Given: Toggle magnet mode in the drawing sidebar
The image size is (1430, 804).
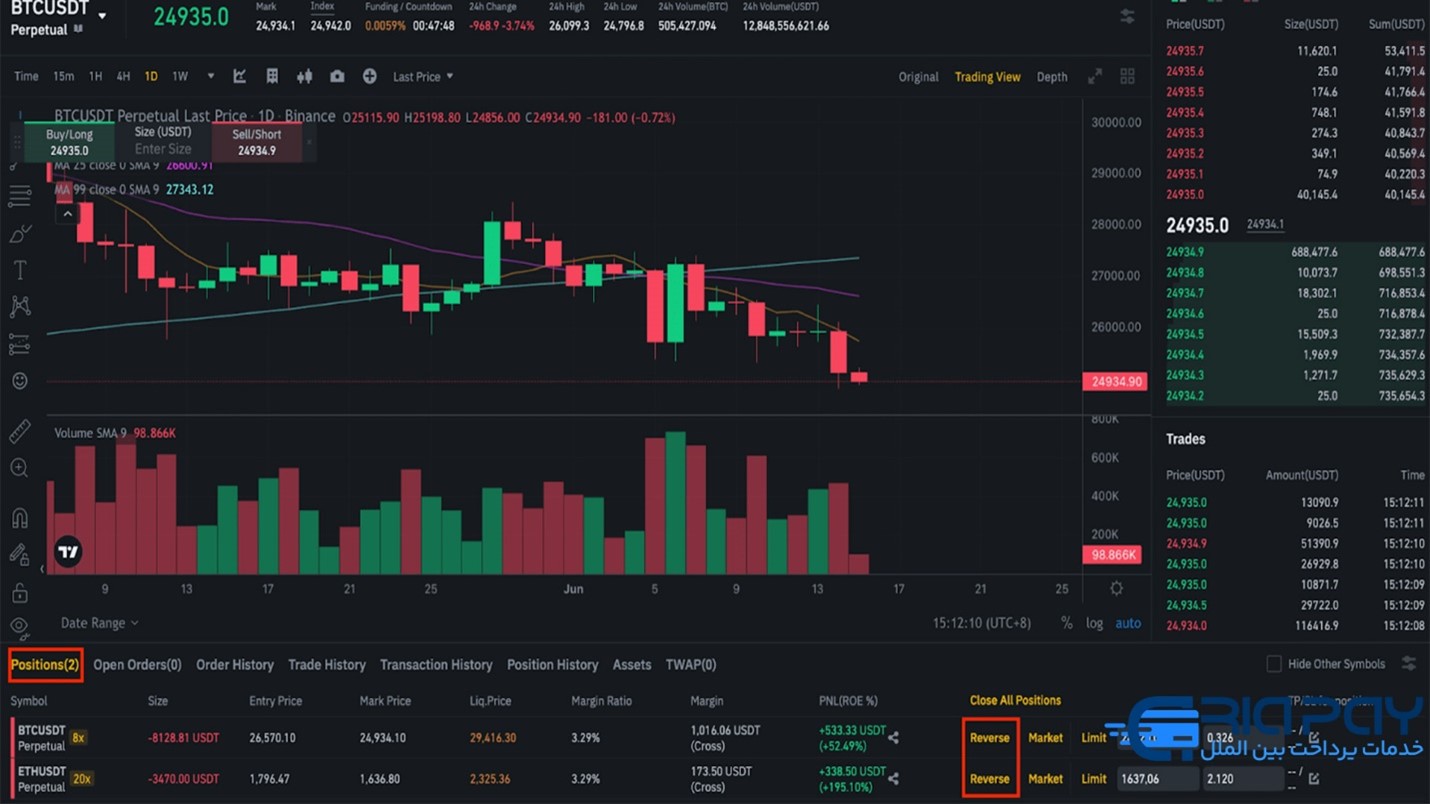Looking at the screenshot, I should [19, 518].
